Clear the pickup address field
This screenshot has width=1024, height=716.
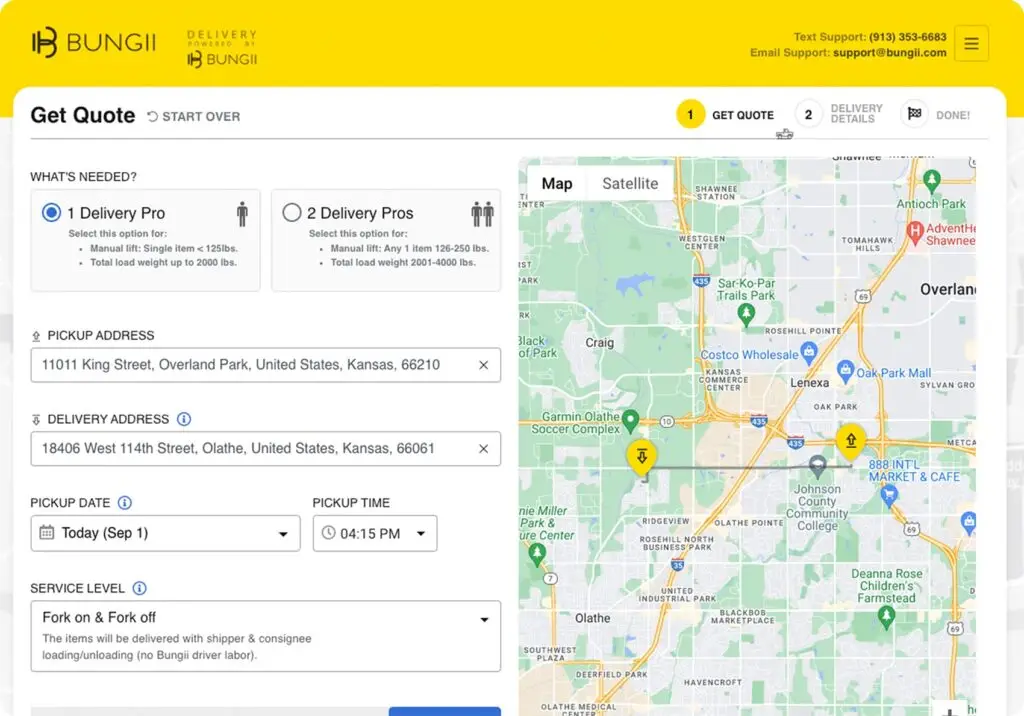[483, 365]
